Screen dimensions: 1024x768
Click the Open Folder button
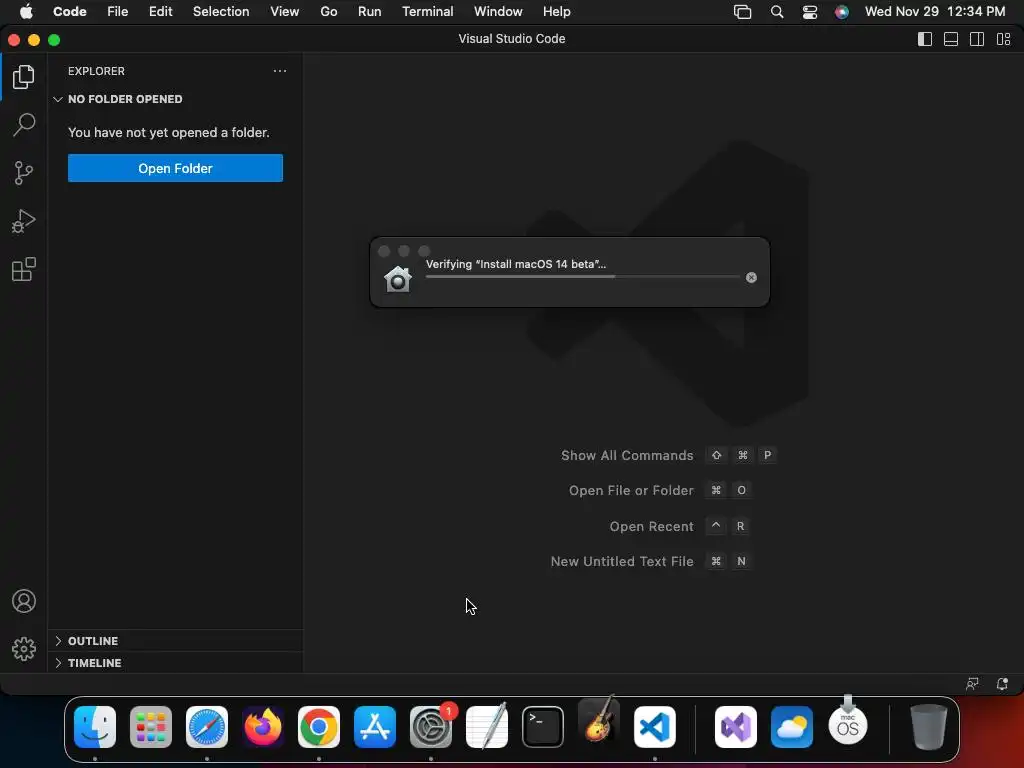(175, 168)
